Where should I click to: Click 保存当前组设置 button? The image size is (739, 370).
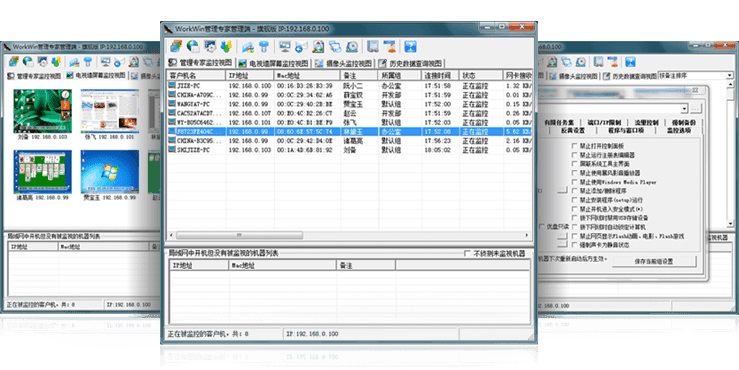(654, 261)
